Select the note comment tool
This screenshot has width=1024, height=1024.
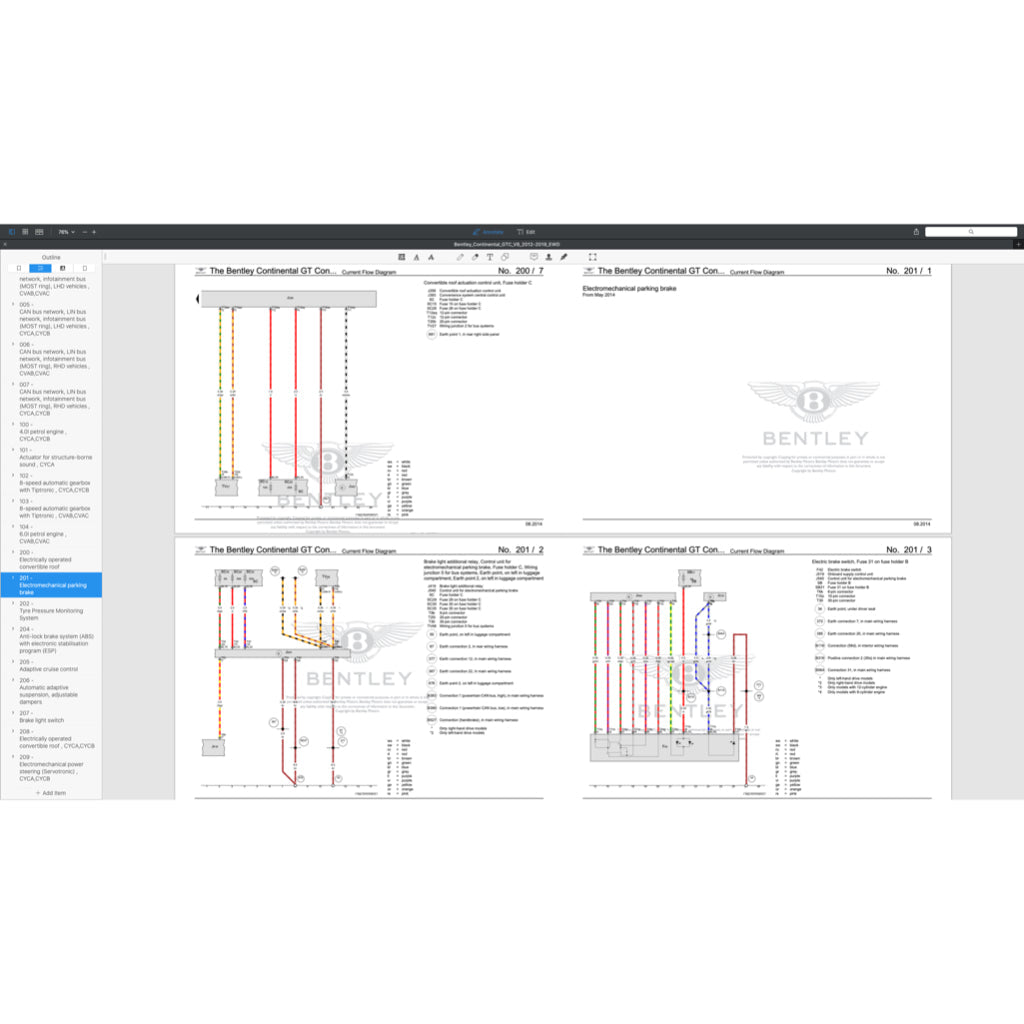[x=533, y=257]
